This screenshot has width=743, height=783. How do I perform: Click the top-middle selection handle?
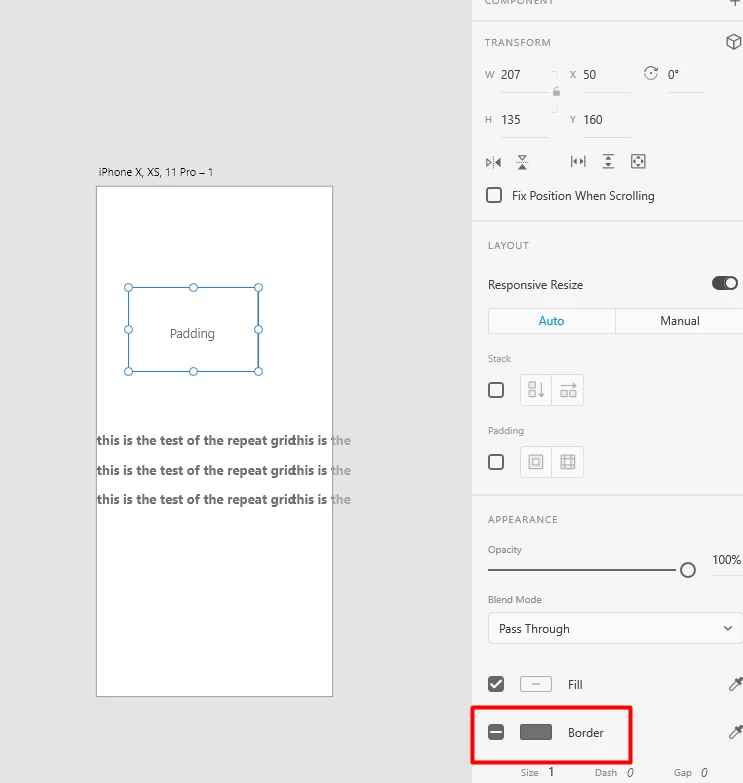tap(193, 287)
